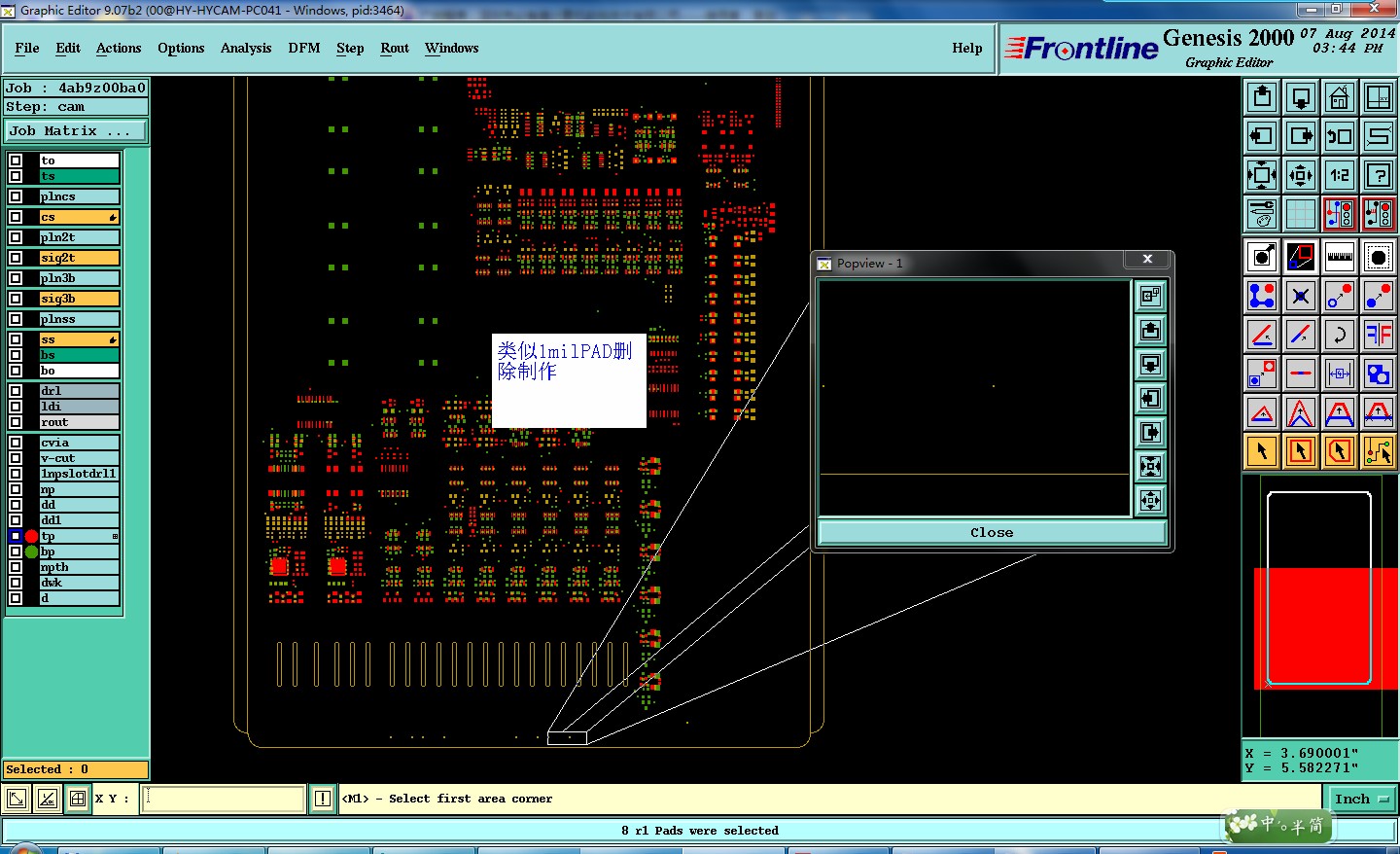Image resolution: width=1400 pixels, height=854 pixels.
Task: Click the green color dot of bp layer
Action: pos(31,552)
